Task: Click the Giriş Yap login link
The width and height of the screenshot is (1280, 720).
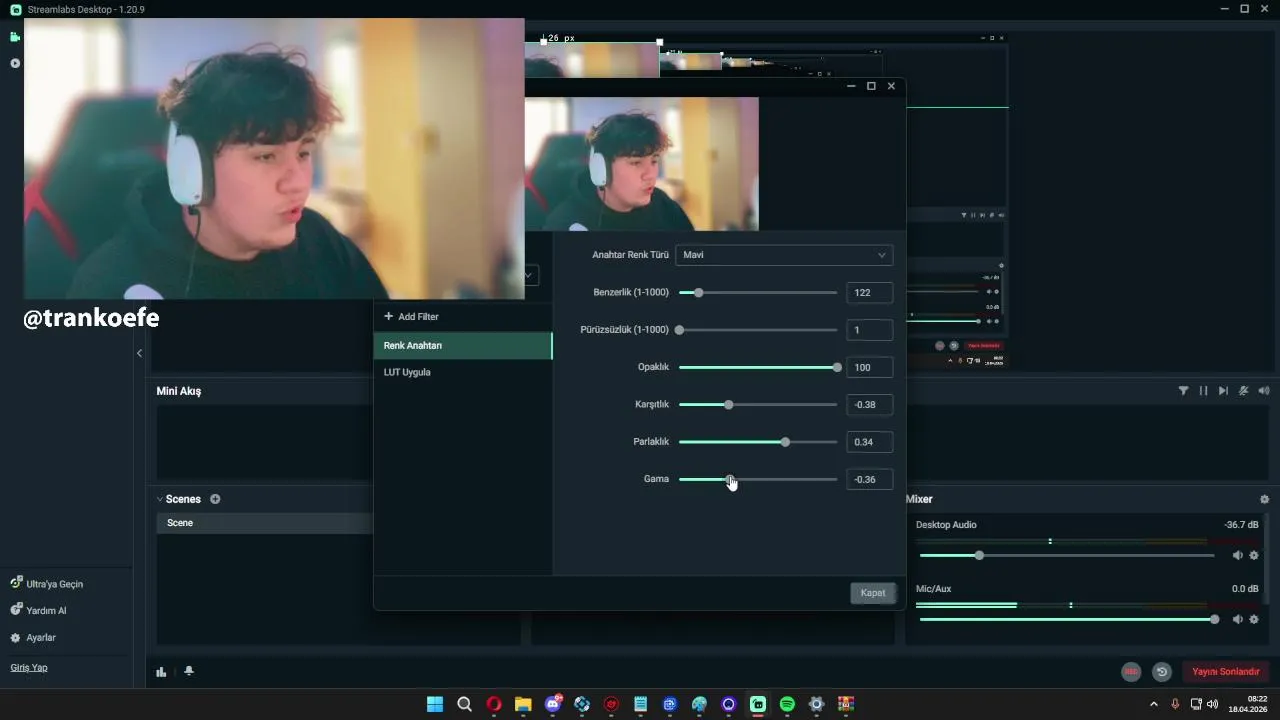Action: (x=29, y=668)
